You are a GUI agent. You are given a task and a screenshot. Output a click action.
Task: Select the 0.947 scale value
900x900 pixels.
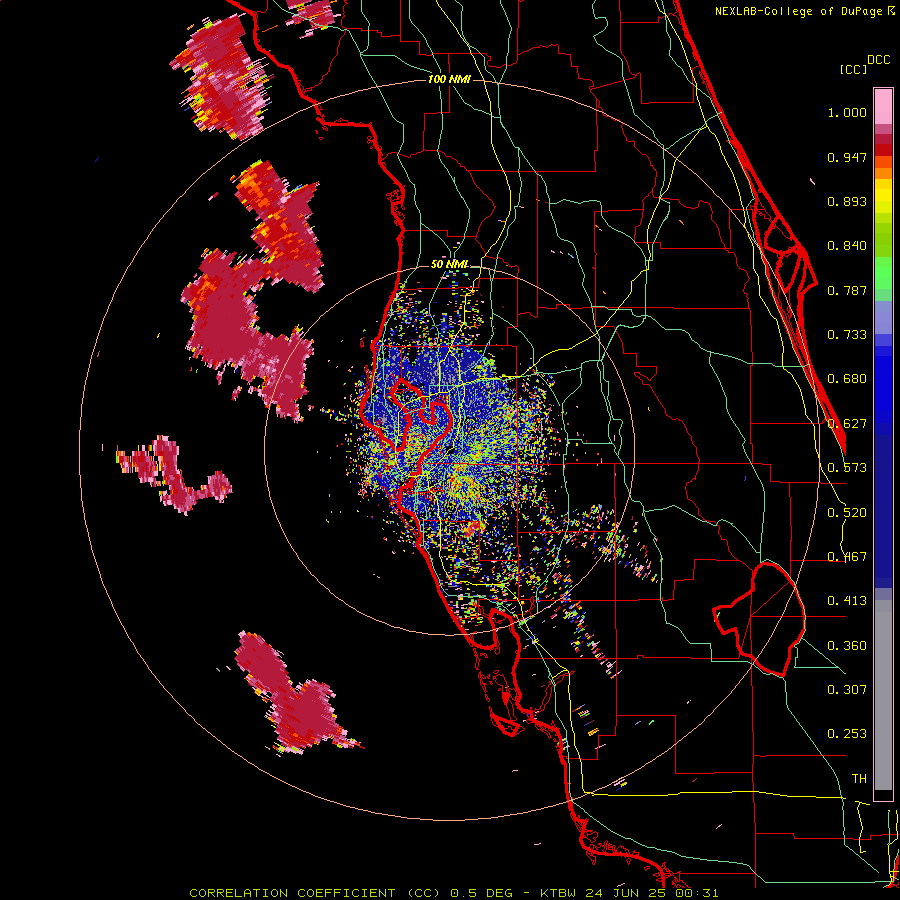(x=847, y=157)
